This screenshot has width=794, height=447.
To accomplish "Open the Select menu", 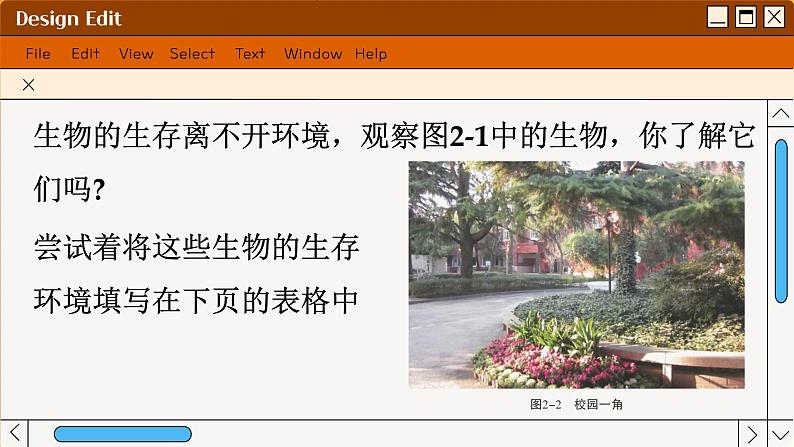I will [192, 54].
